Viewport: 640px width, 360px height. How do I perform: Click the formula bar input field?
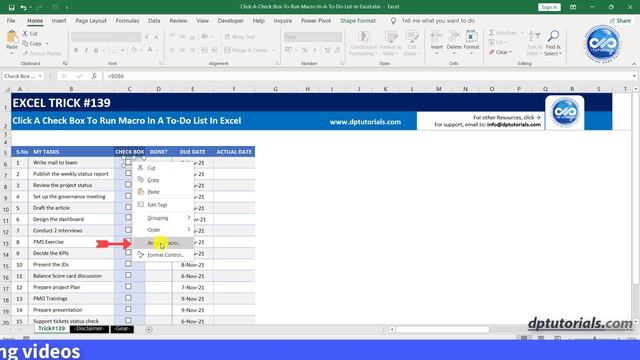367,76
